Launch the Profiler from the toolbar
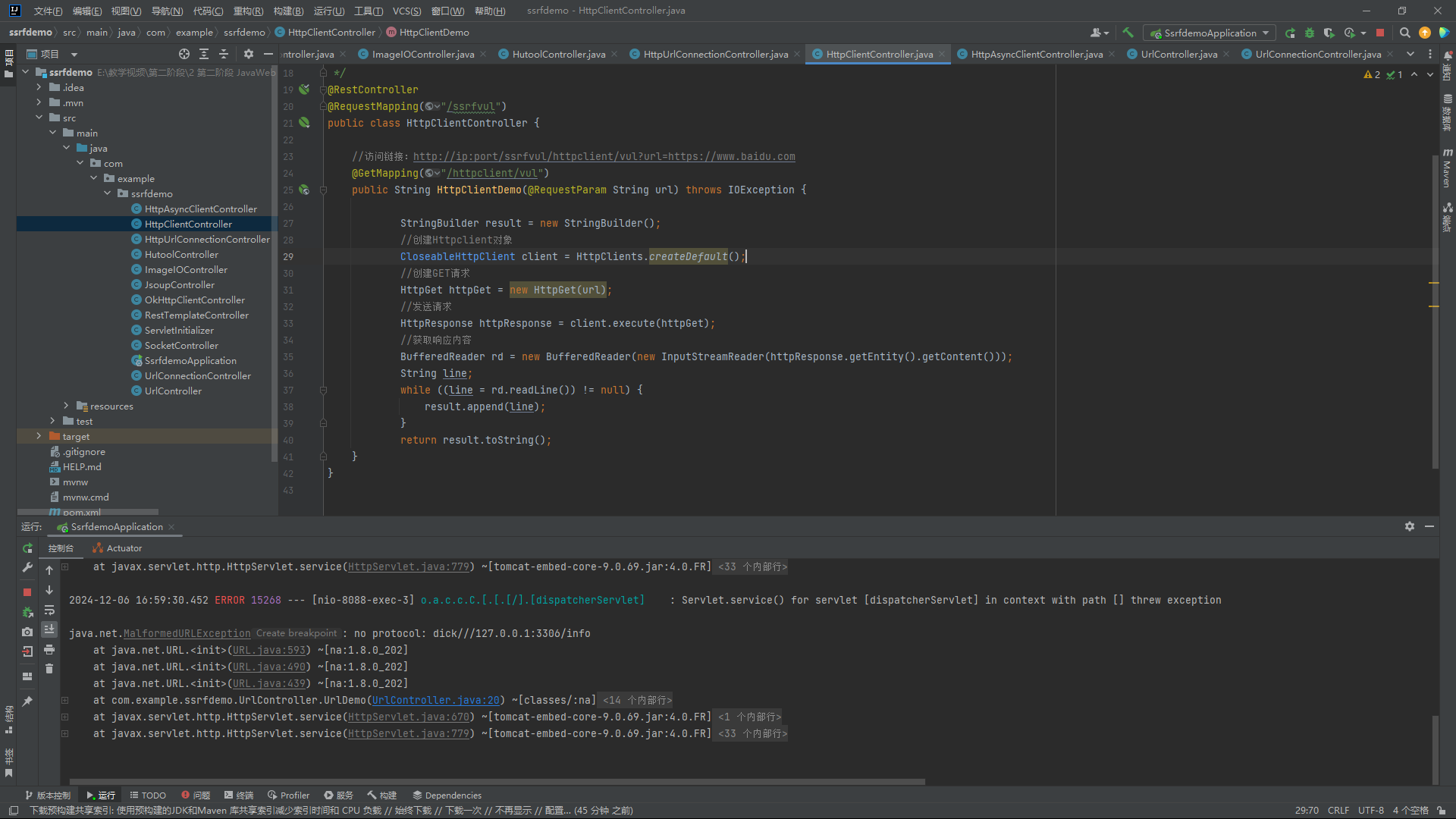The width and height of the screenshot is (1456, 819). coord(1351,33)
